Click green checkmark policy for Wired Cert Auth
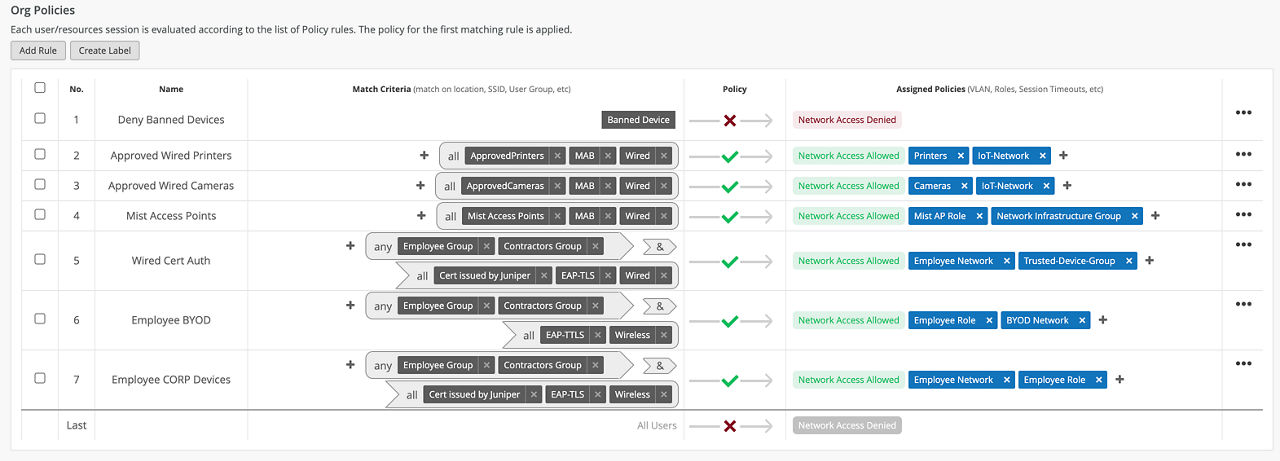This screenshot has height=461, width=1280. coord(730,261)
